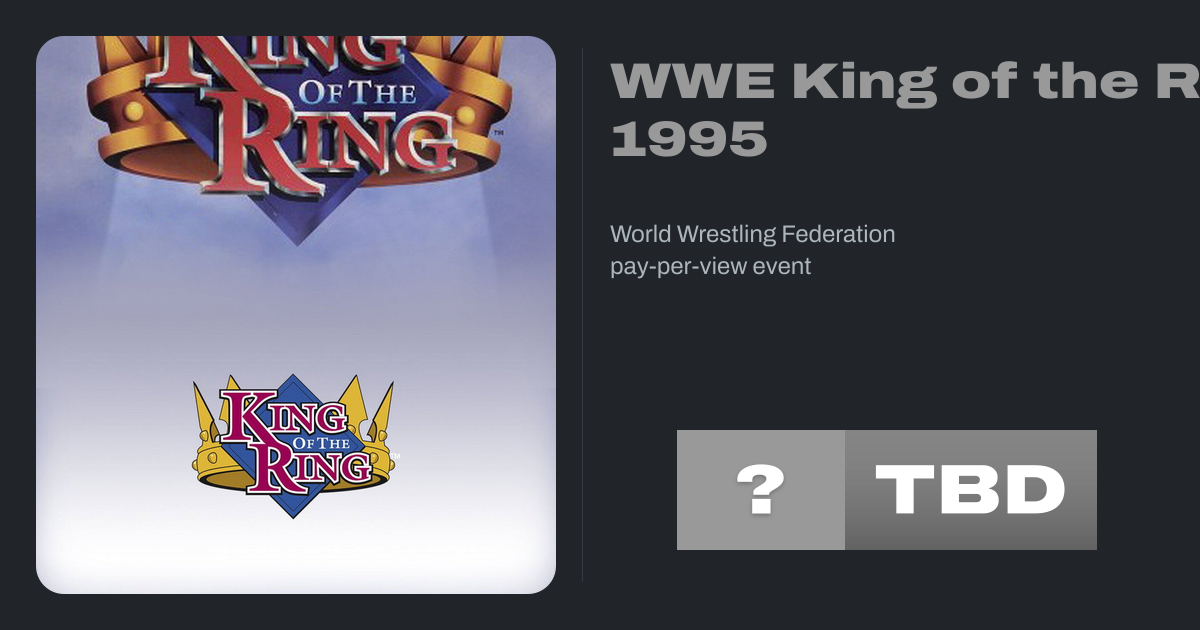This screenshot has height=630, width=1200.
Task: Click the question mark rating icon
Action: (x=760, y=490)
